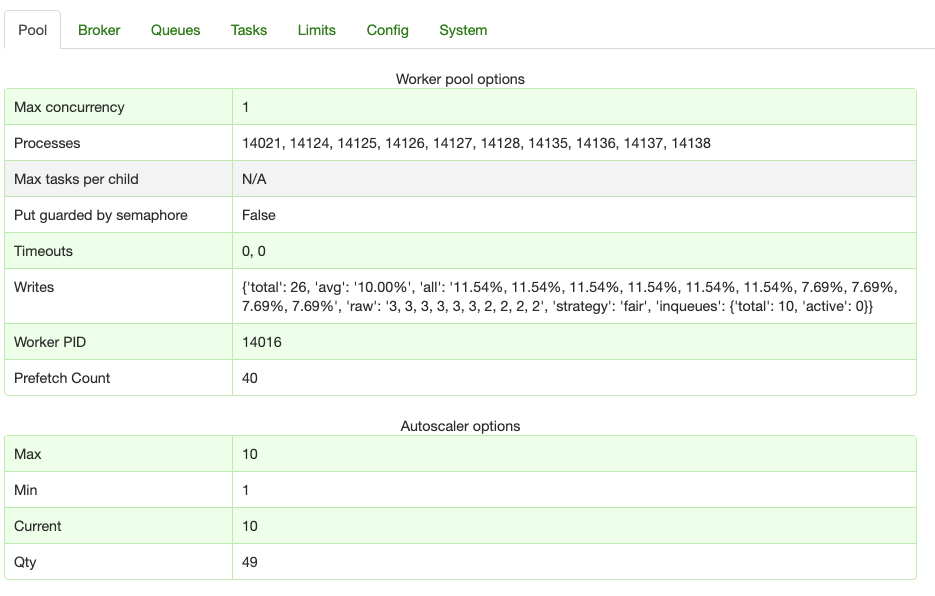The height and width of the screenshot is (596, 935).
Task: Click the Prefetch Count value 40
Action: 250,378
